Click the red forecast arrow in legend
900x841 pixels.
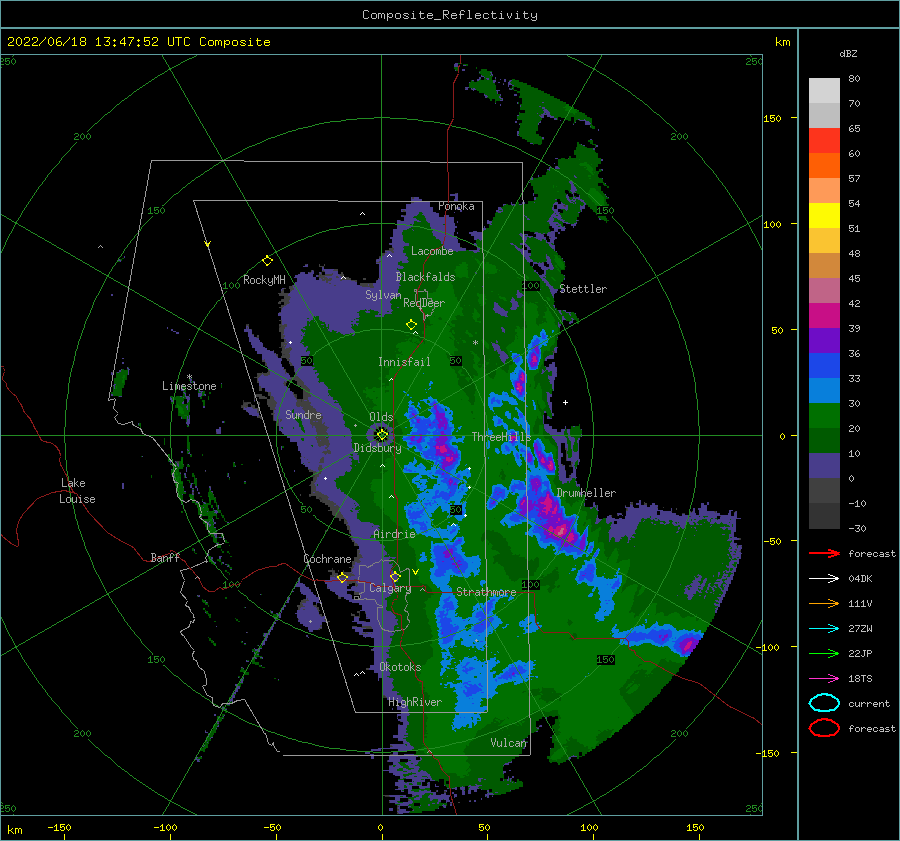pyautogui.click(x=824, y=553)
